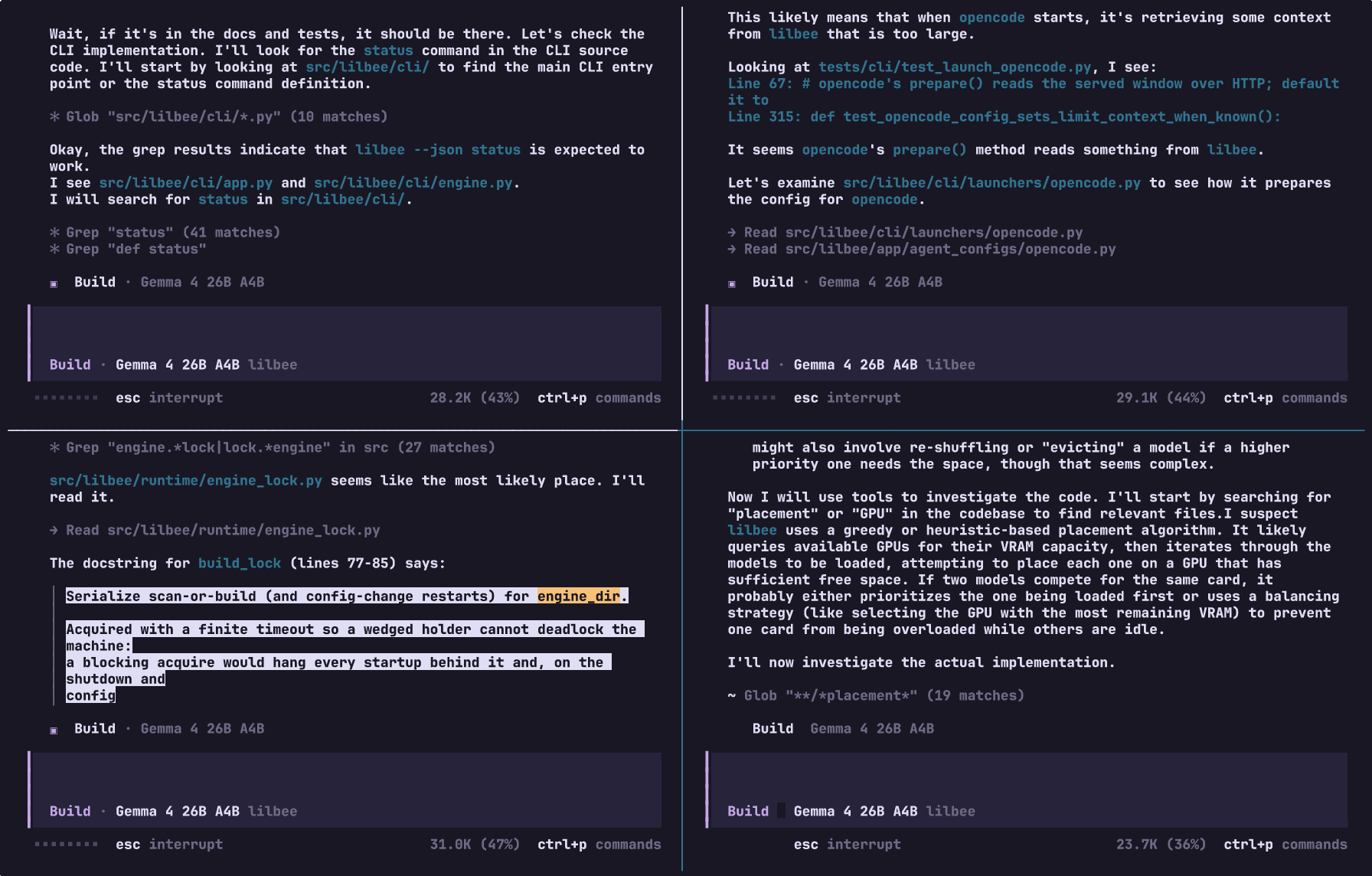Click the highlighted engine_dir word
Viewport: 1372px width, 876px height.
click(x=579, y=596)
